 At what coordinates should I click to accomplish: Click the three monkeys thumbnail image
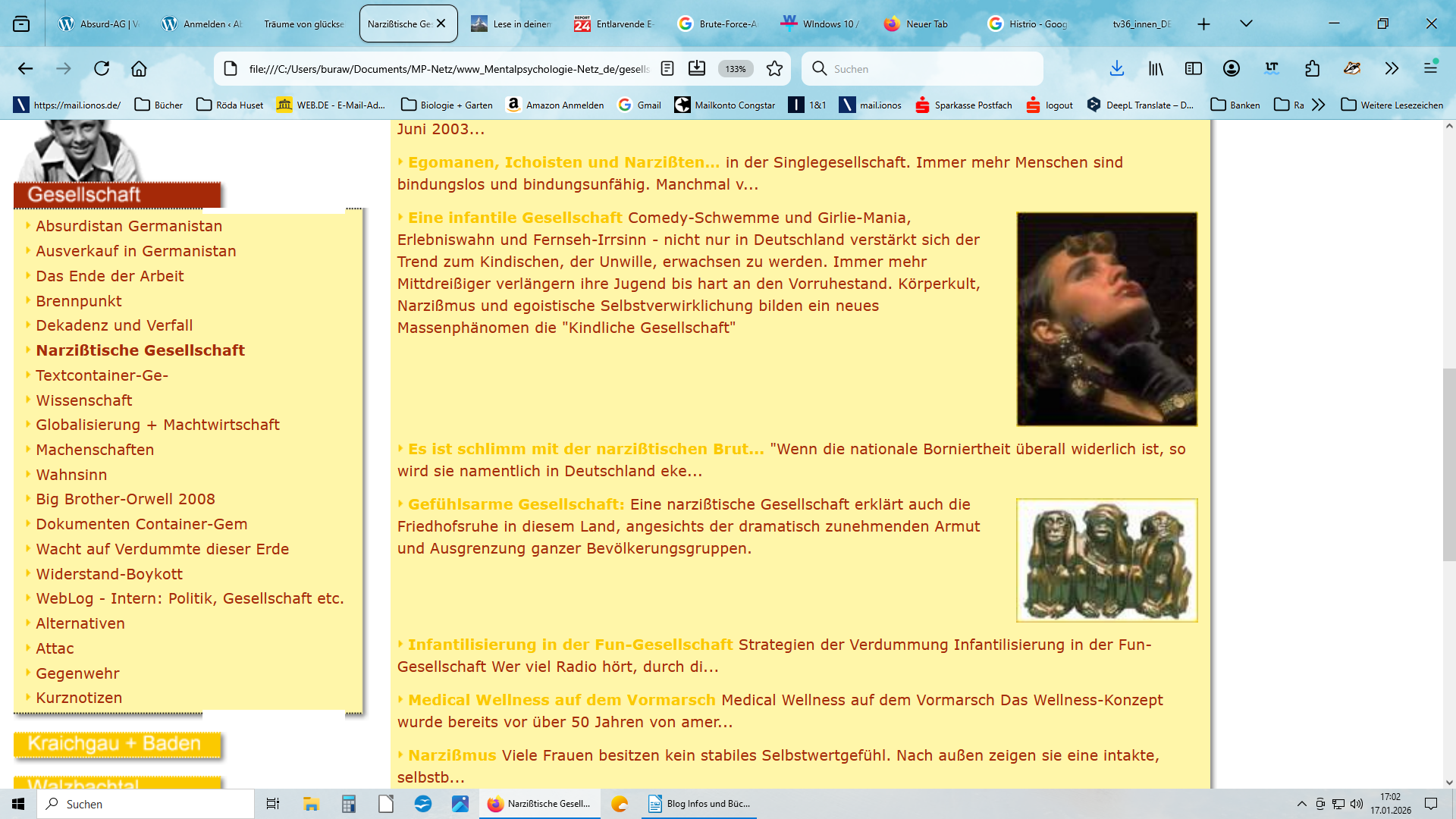(1106, 560)
